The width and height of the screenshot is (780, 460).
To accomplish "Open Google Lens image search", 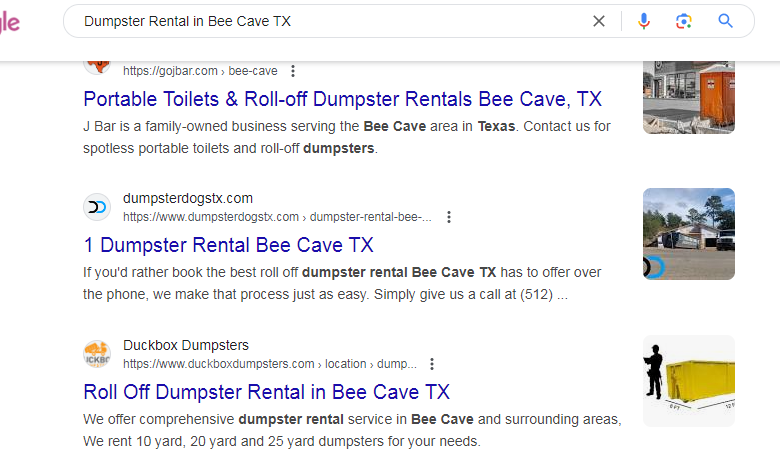I will [684, 21].
